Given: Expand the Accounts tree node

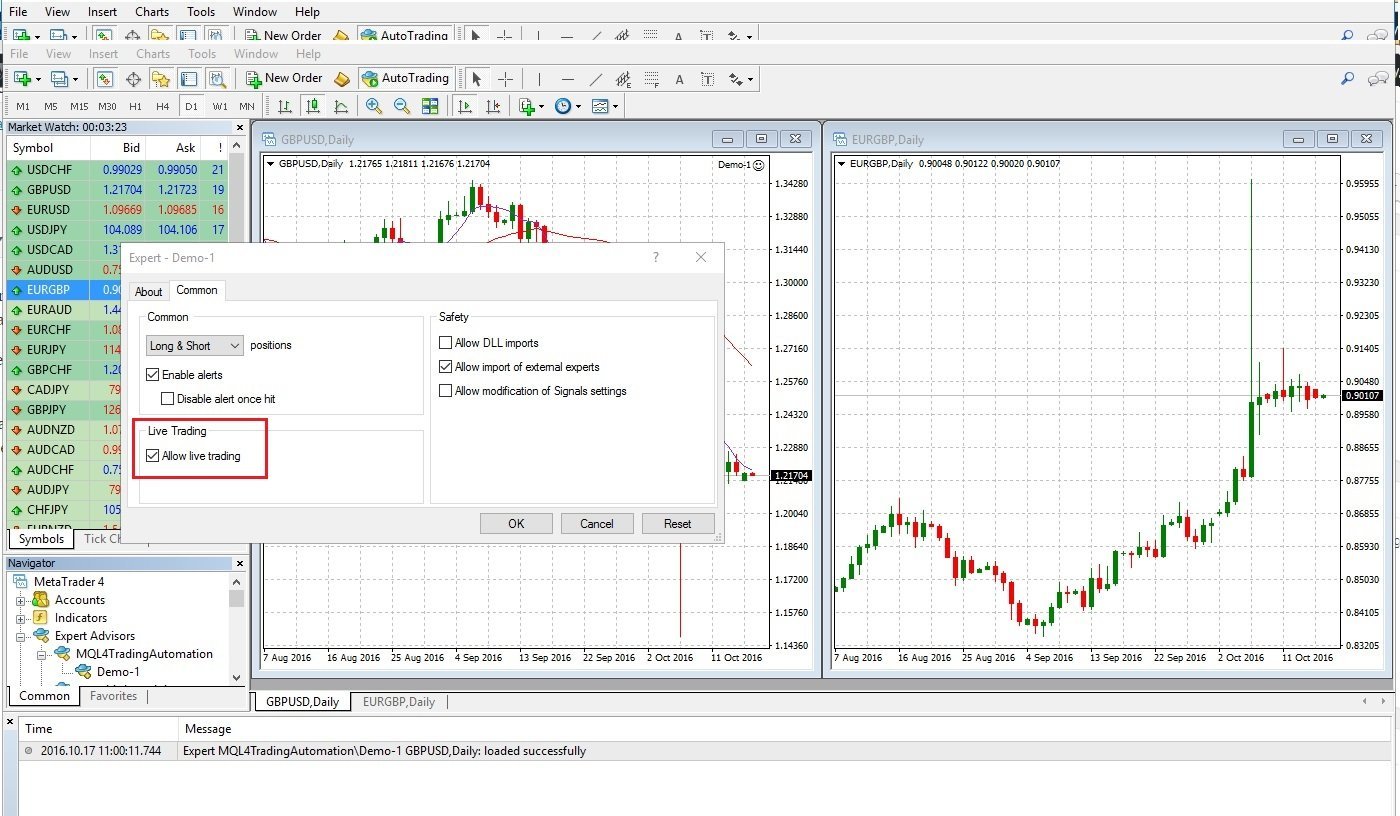Looking at the screenshot, I should [x=20, y=600].
